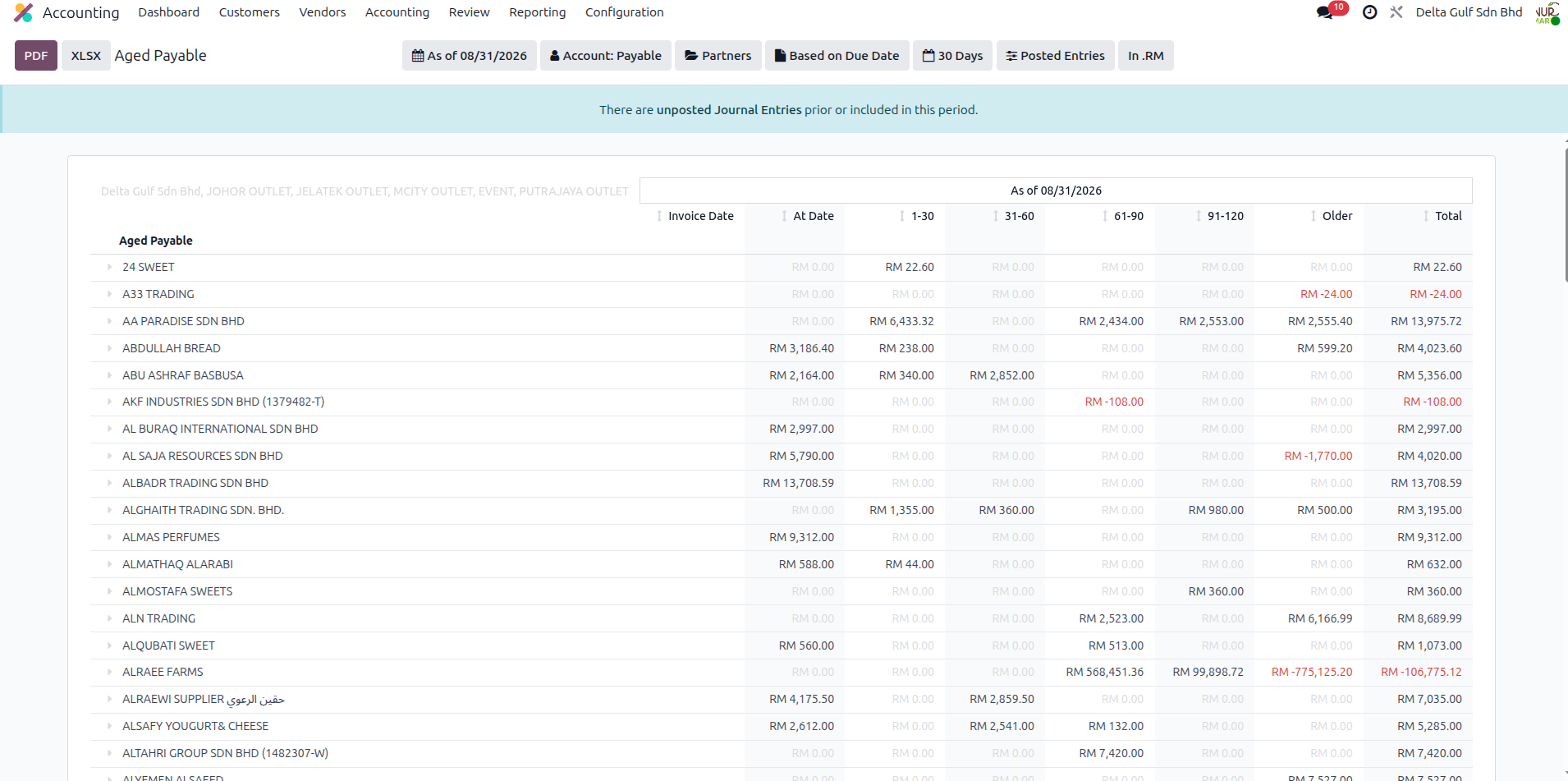The width and height of the screenshot is (1568, 781).
Task: Click the RM -106,775.12 total amount
Action: pyautogui.click(x=1421, y=672)
